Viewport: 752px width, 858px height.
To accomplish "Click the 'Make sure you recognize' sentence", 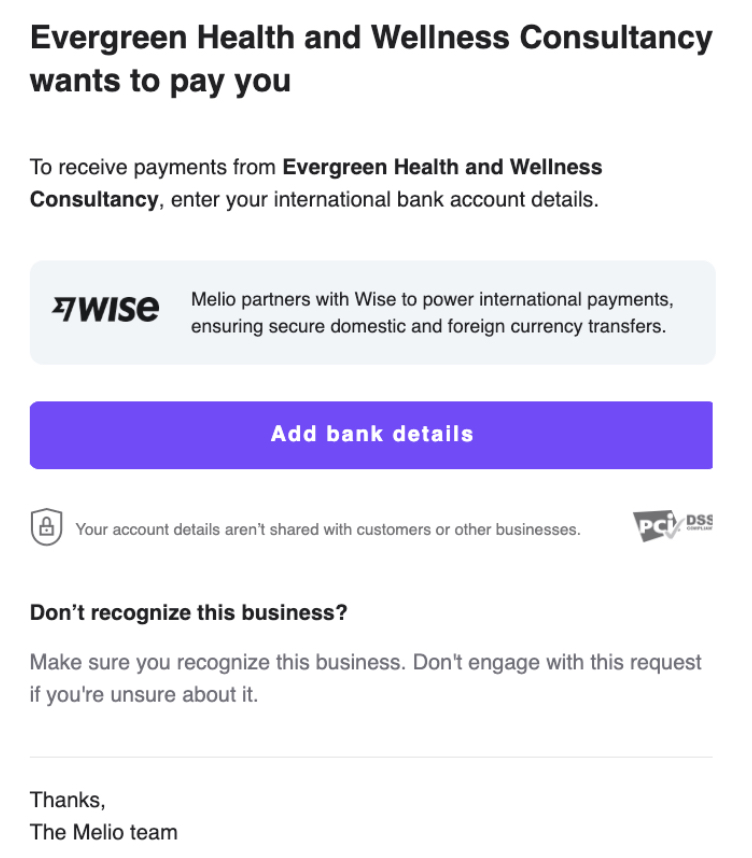I will pyautogui.click(x=217, y=662).
